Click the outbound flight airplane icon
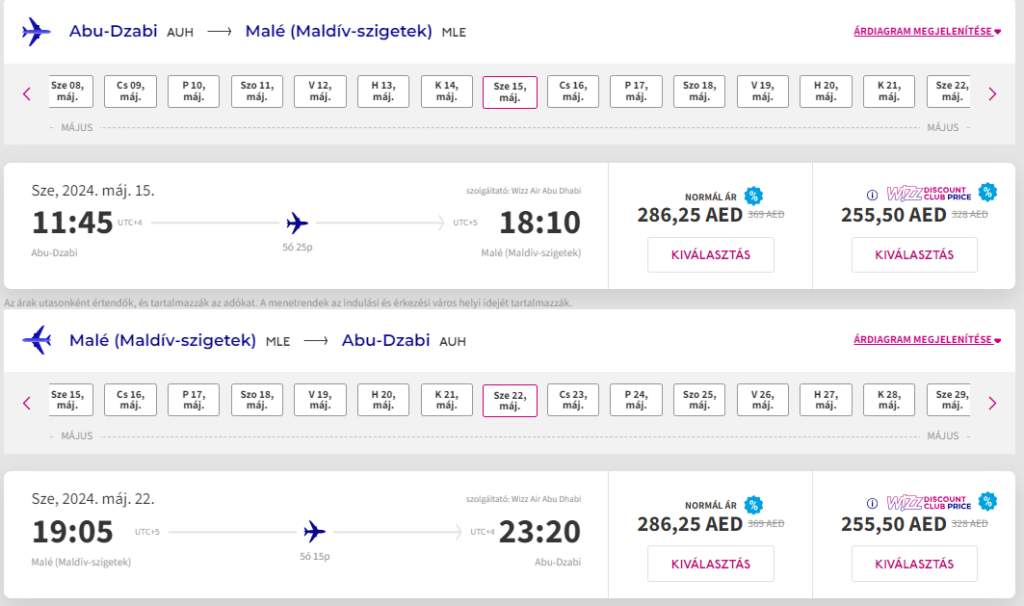 (297, 223)
